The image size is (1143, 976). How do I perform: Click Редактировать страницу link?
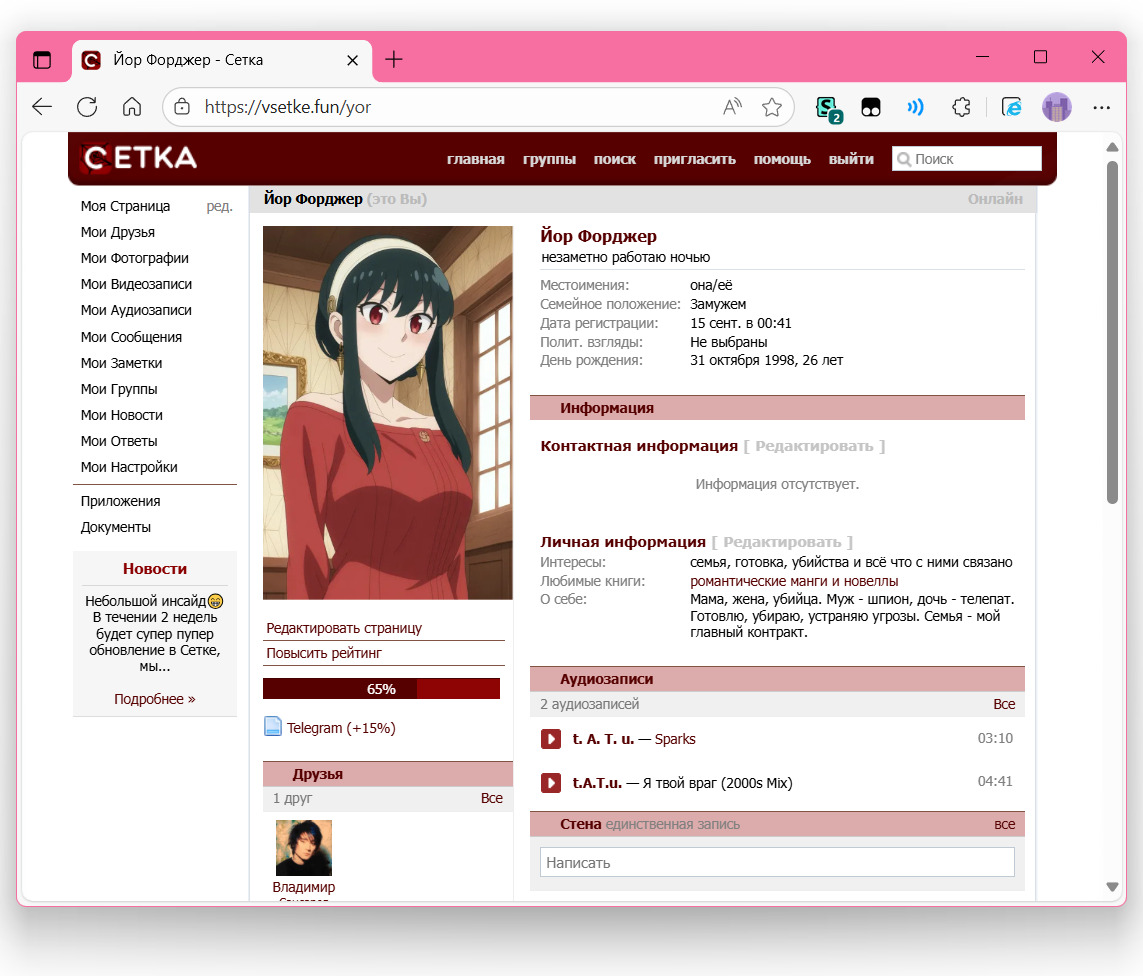pyautogui.click(x=344, y=628)
